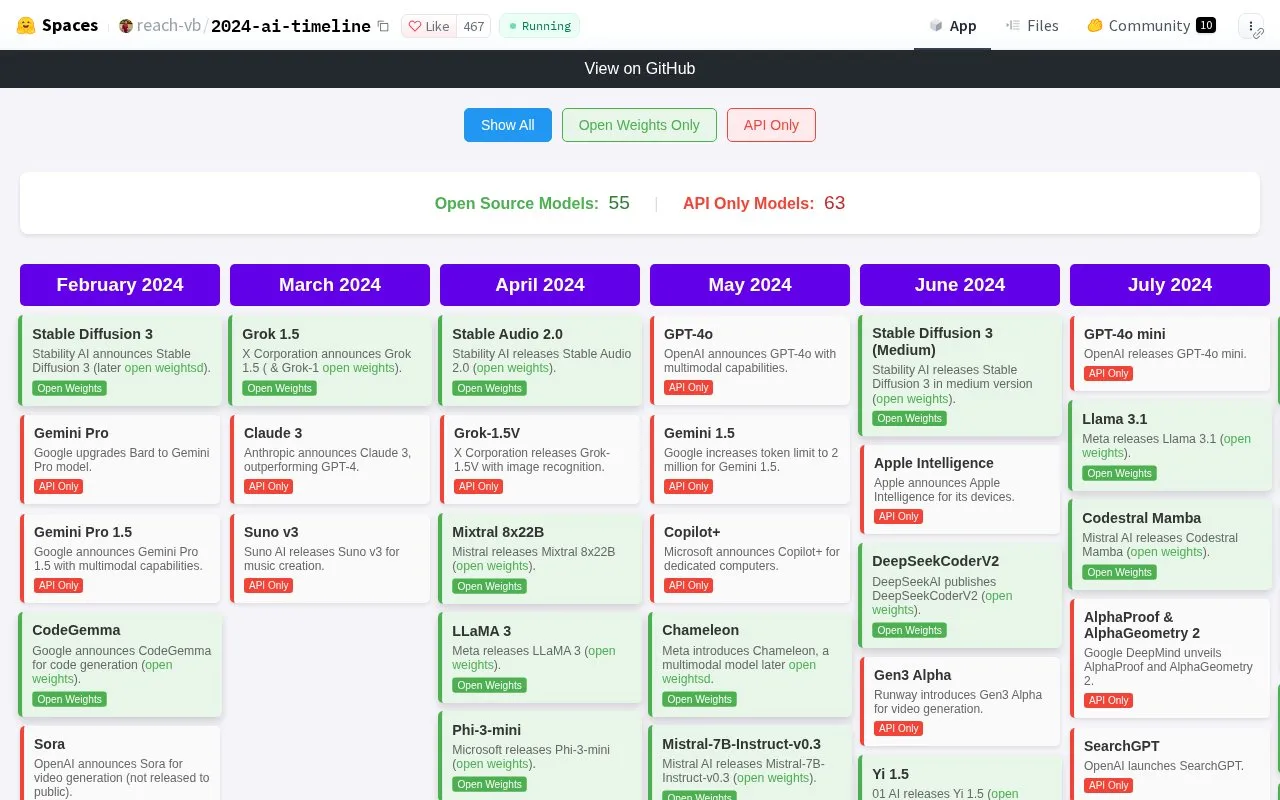
Task: Click the Open Weights badge on Grok 1.5
Action: (x=279, y=388)
